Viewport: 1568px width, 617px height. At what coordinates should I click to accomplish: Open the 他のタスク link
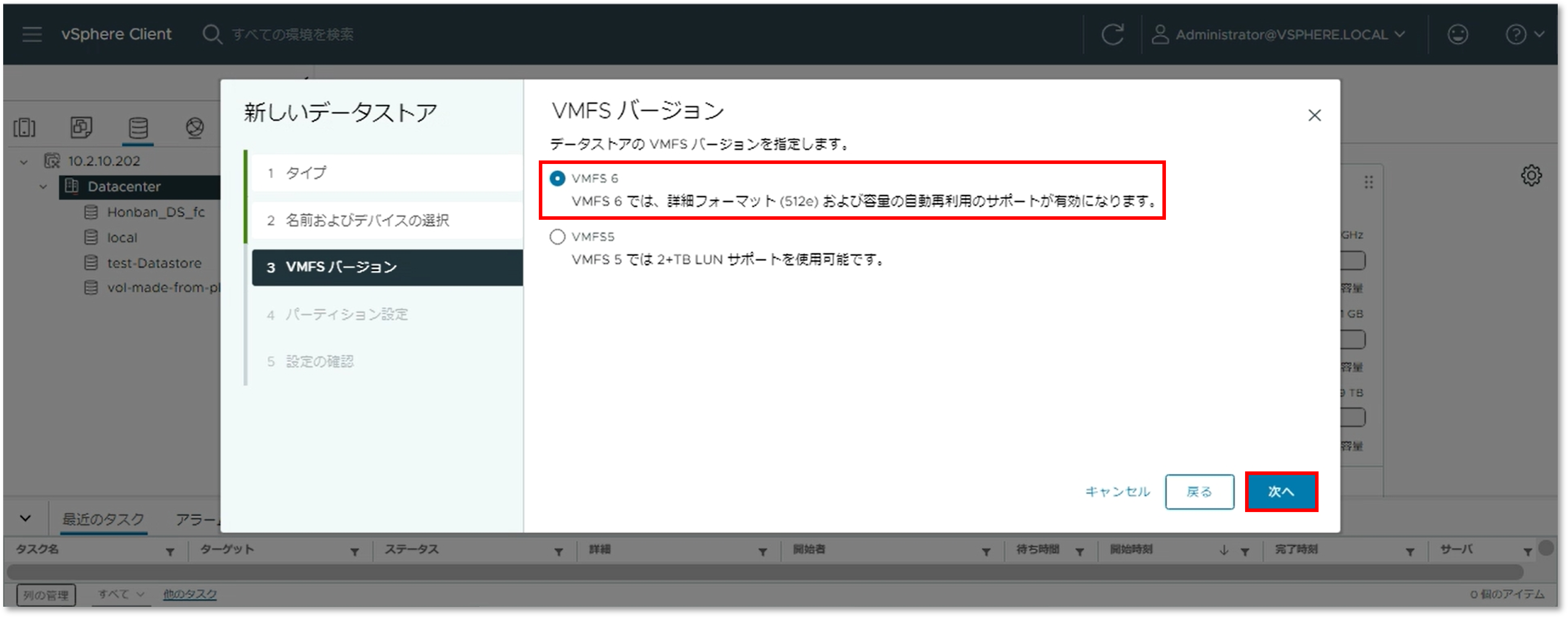click(x=189, y=594)
